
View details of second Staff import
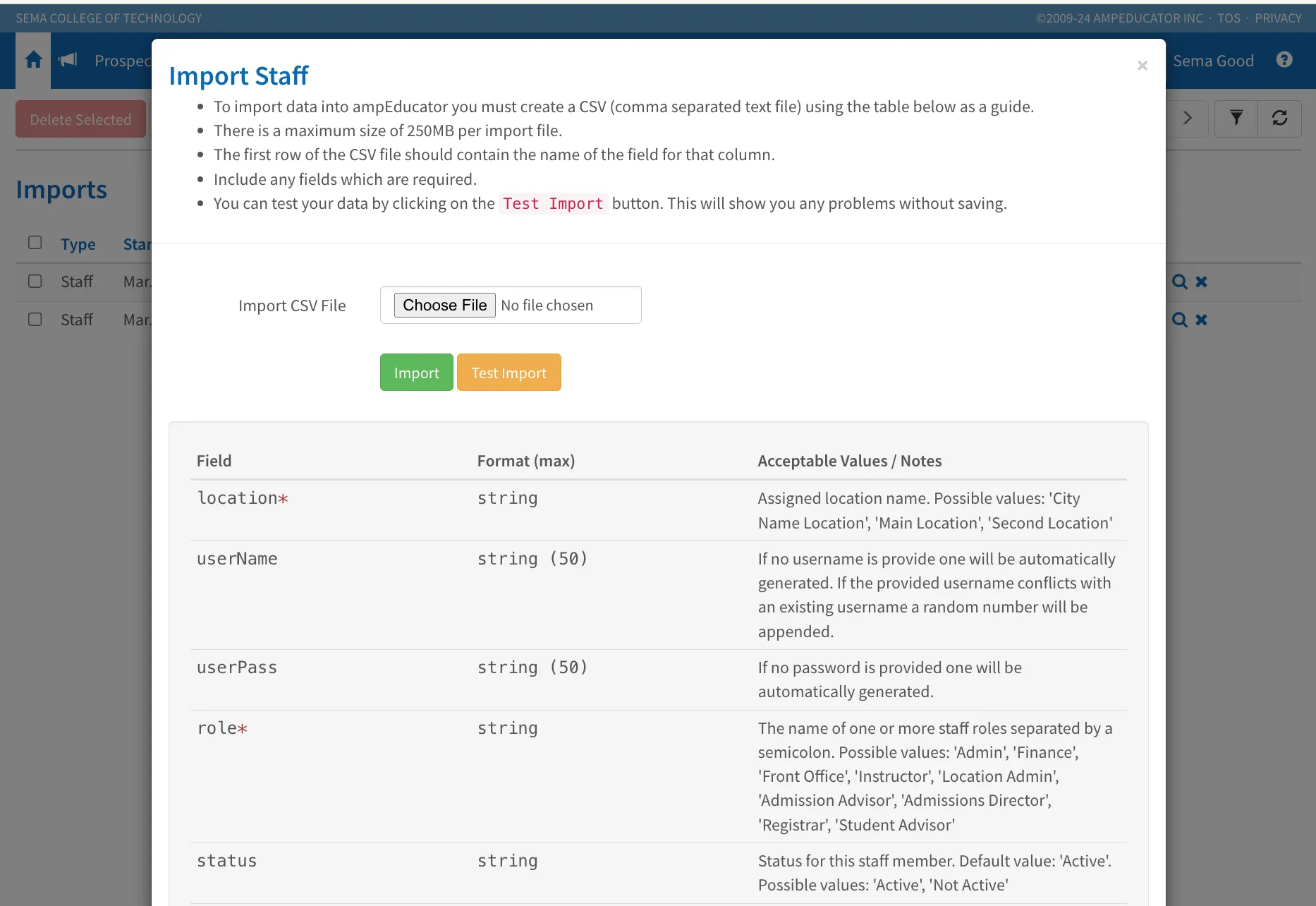coord(1179,320)
